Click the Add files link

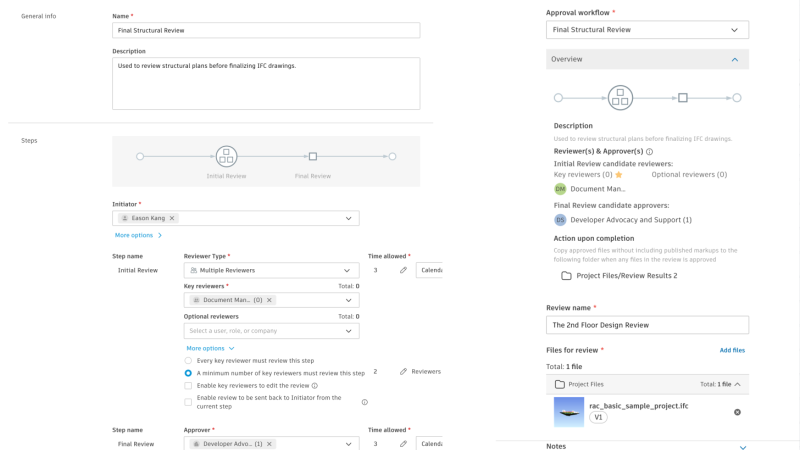pos(732,350)
